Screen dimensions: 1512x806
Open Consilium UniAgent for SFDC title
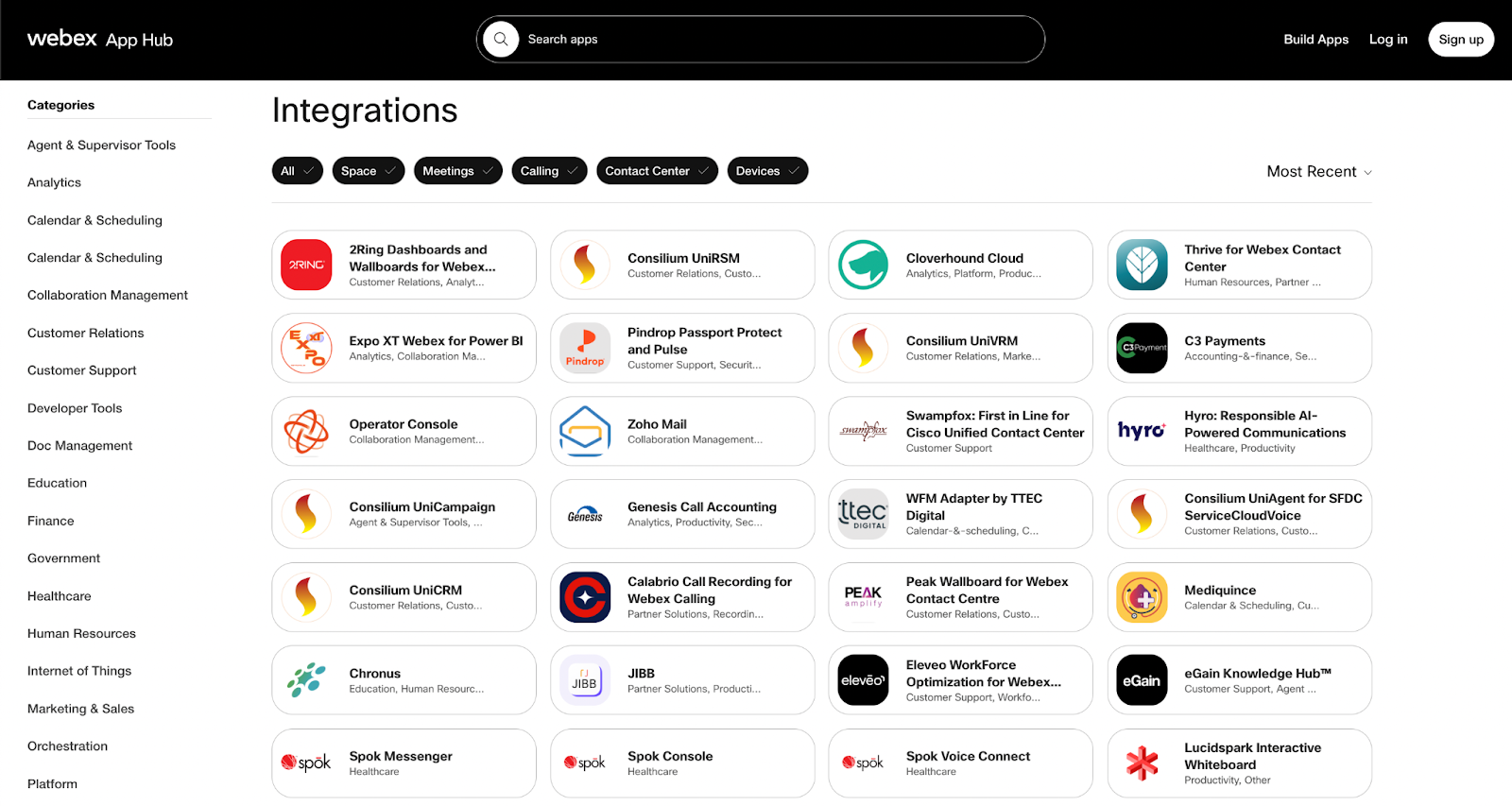(1274, 507)
